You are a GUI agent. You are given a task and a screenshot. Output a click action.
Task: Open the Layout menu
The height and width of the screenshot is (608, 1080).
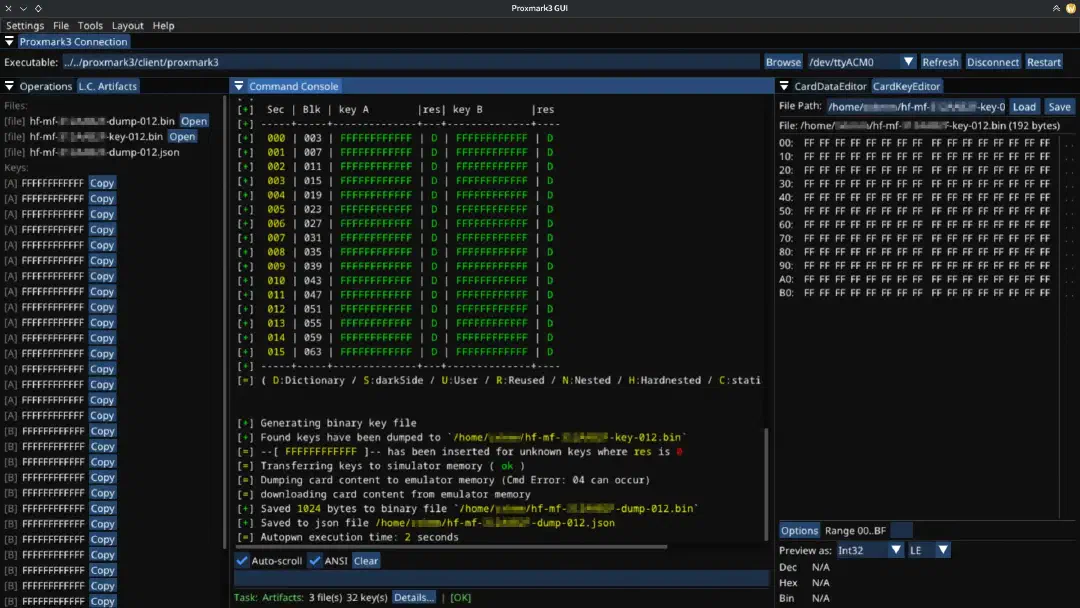coord(127,25)
